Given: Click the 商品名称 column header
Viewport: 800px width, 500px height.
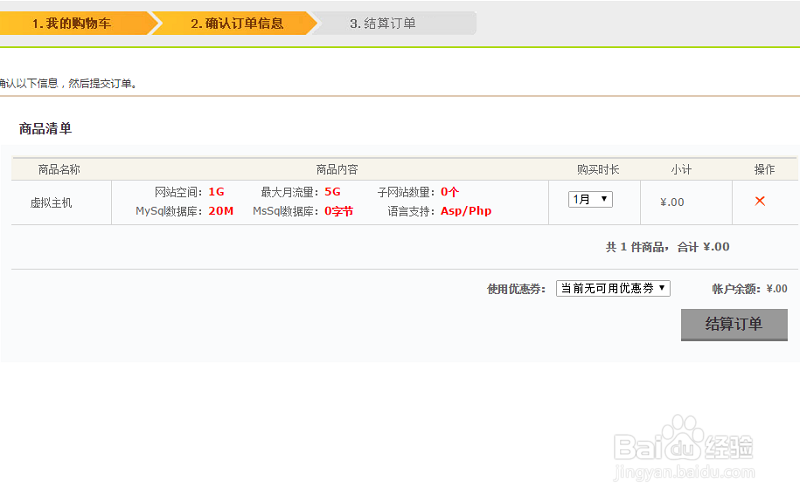Looking at the screenshot, I should tap(59, 169).
